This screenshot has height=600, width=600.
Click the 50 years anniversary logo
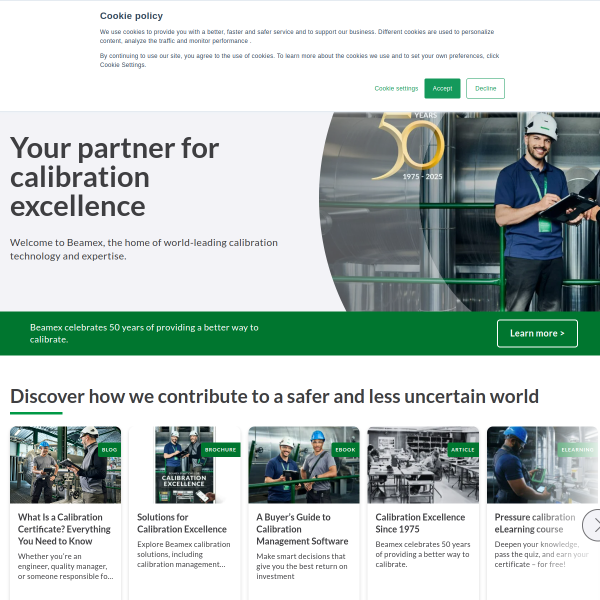410,146
